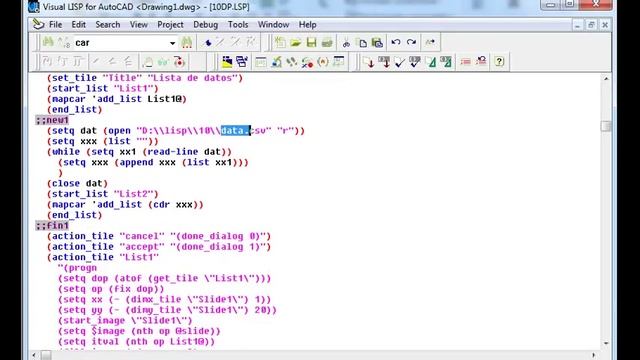640x360 pixels.
Task: Check selection checkmark icon
Action: (415, 62)
